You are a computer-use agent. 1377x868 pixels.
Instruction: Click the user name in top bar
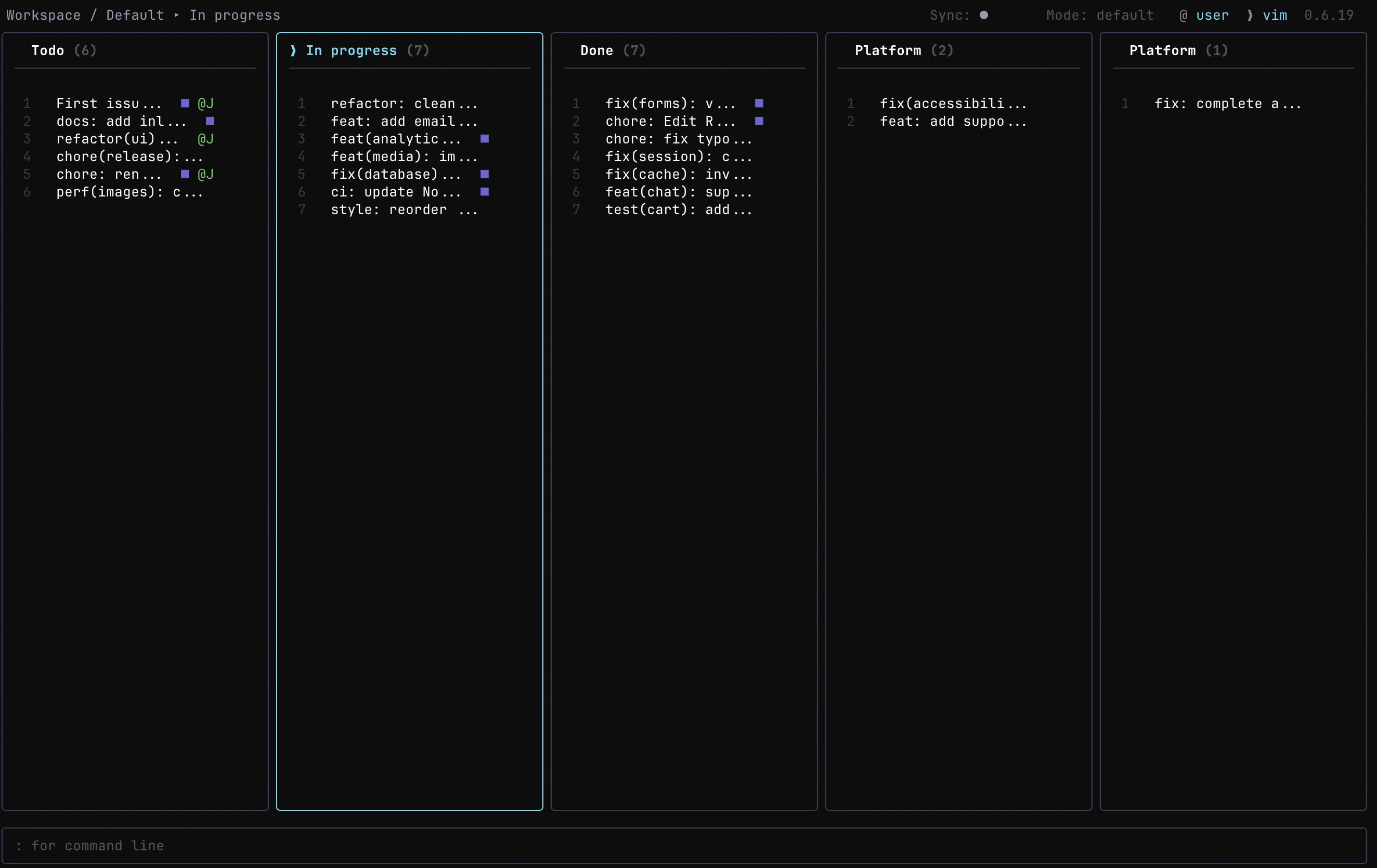(1212, 16)
